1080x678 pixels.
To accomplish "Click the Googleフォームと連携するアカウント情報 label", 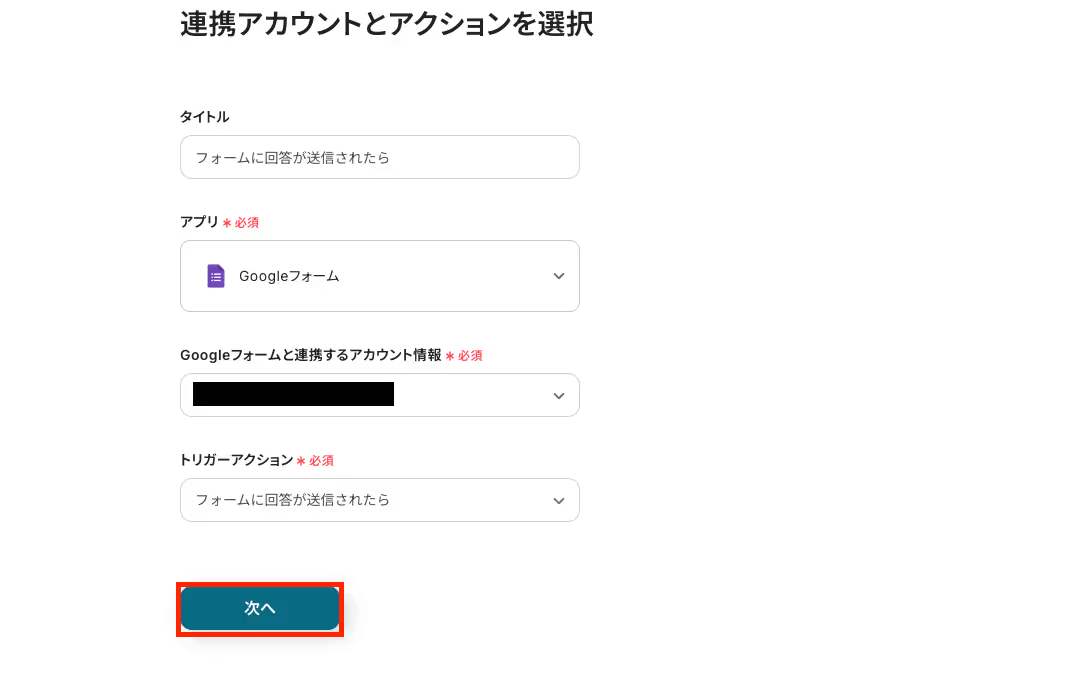I will click(x=311, y=355).
